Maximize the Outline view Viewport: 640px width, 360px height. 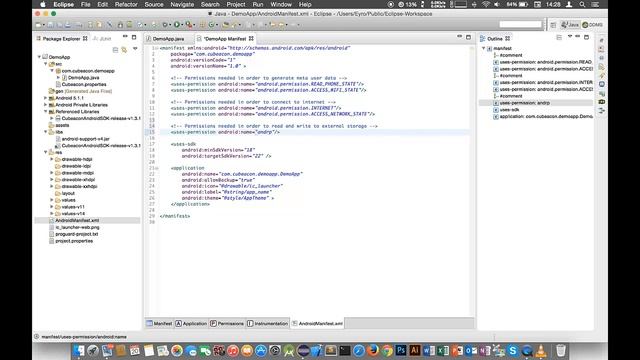[587, 37]
